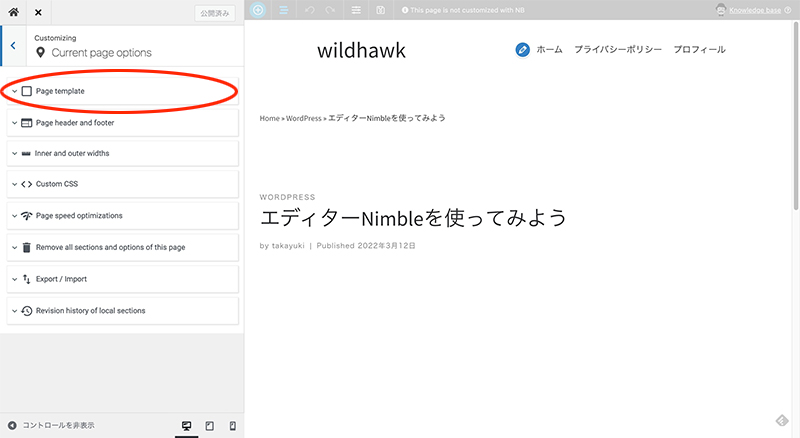Click the pencil edit icon beside ホーム
This screenshot has width=800, height=438.
[x=522, y=49]
